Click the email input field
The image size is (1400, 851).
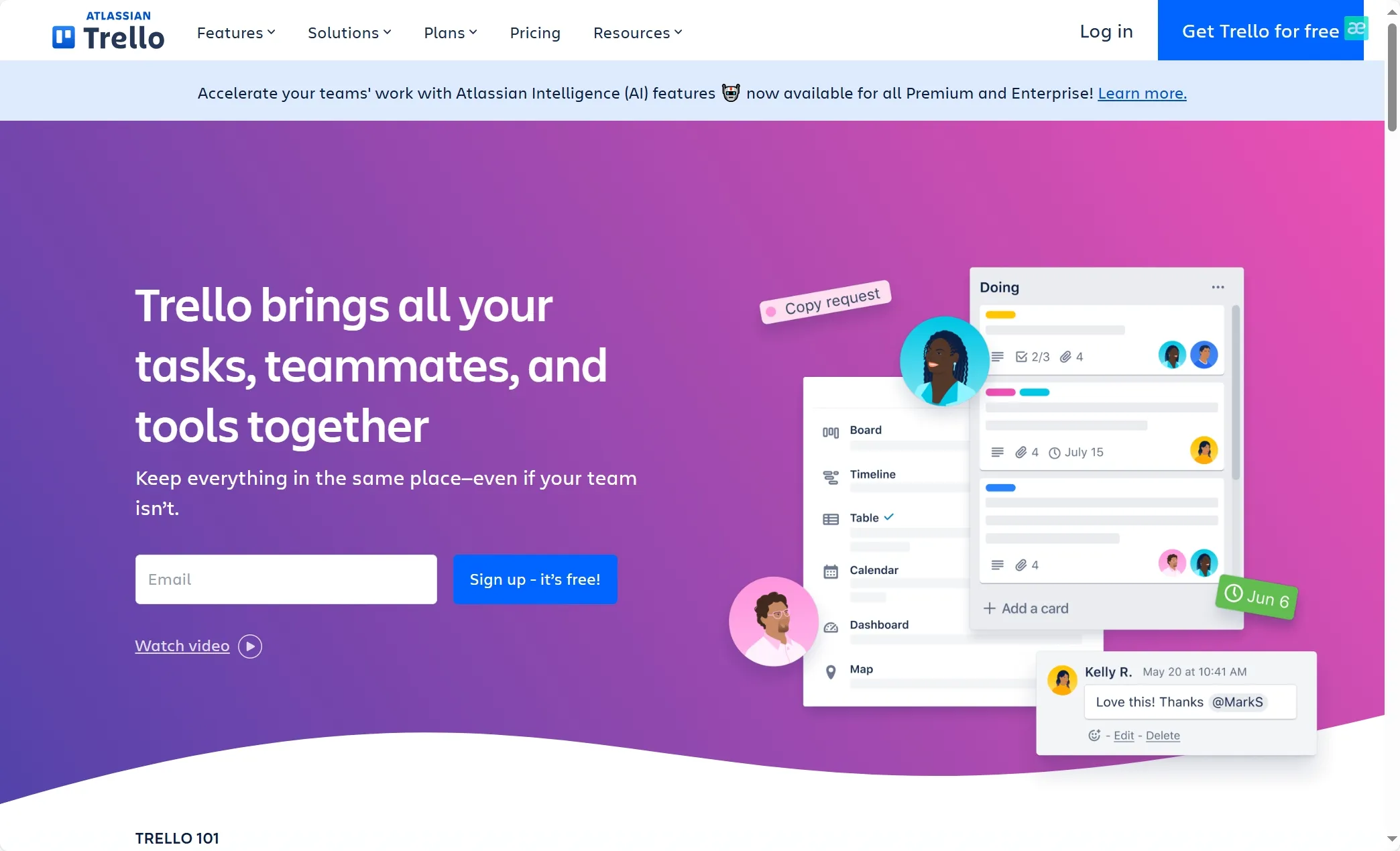coord(286,578)
